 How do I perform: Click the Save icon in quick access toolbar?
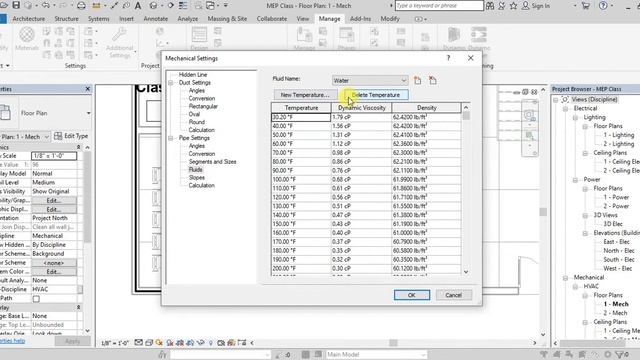(x=16, y=5)
